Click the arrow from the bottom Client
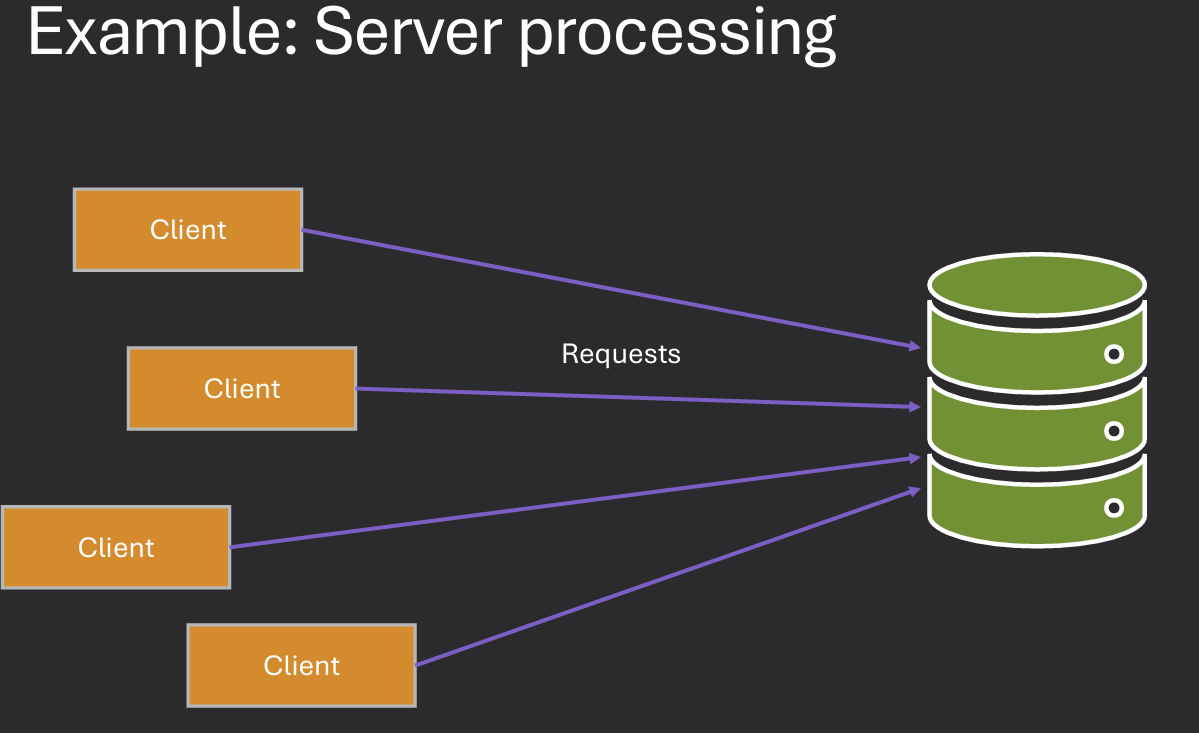Screen dimensions: 1199x733 pyautogui.click(x=670, y=577)
